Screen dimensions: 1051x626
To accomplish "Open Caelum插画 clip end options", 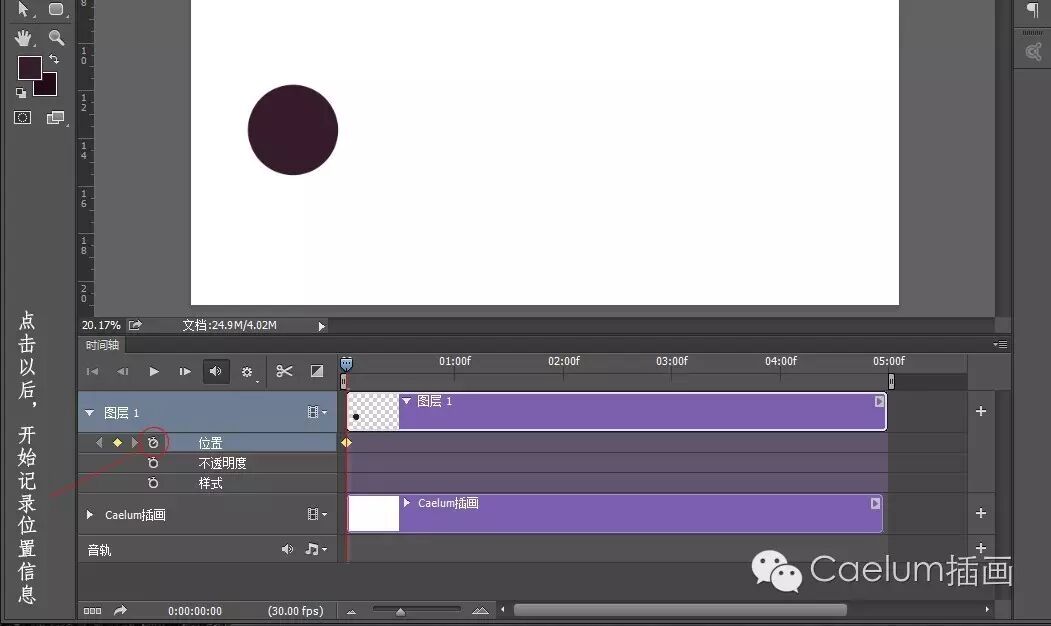I will click(875, 503).
